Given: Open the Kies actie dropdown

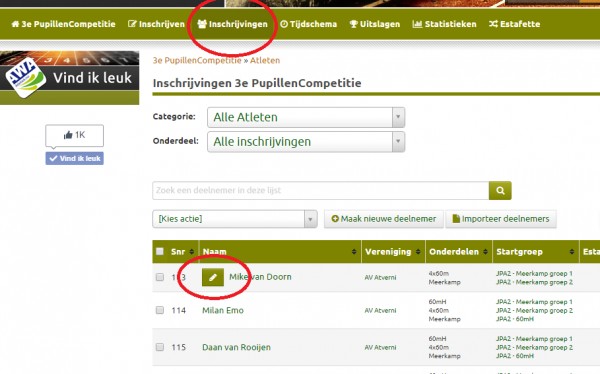Looking at the screenshot, I should [x=235, y=219].
